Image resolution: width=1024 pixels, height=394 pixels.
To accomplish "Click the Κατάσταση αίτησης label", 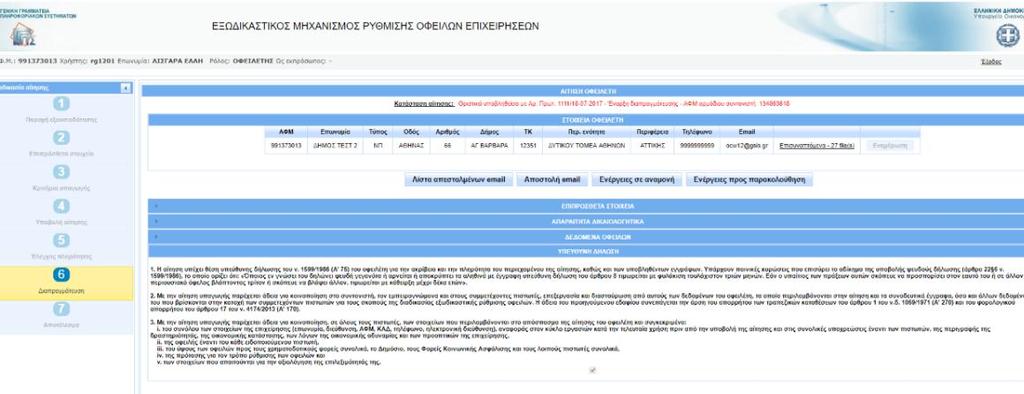I will [x=424, y=103].
